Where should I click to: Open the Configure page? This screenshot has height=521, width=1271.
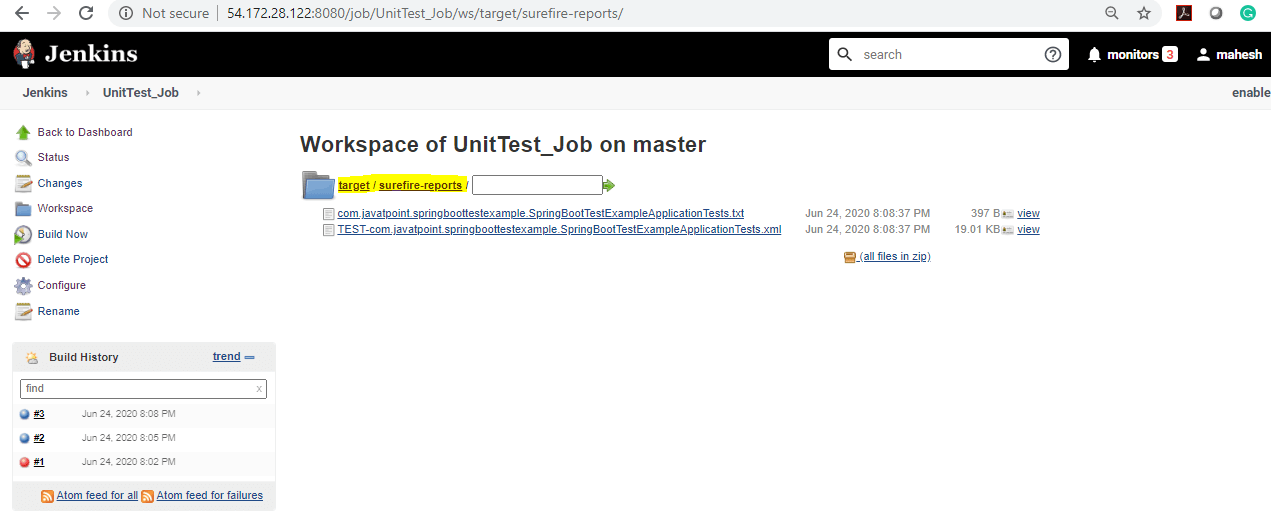click(62, 285)
